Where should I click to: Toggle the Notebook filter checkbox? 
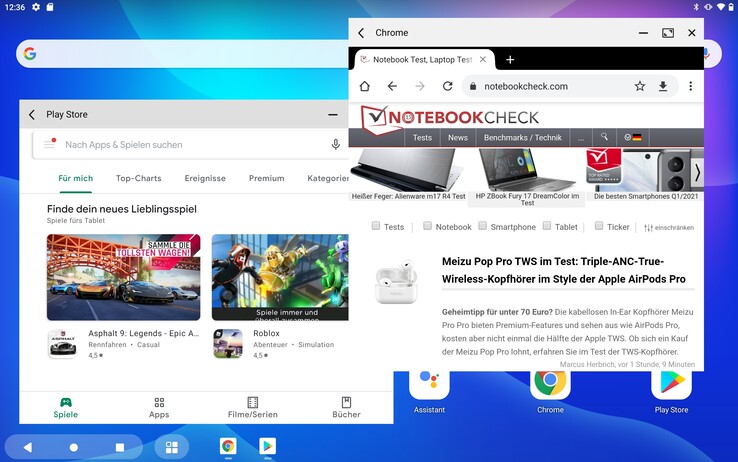427,226
